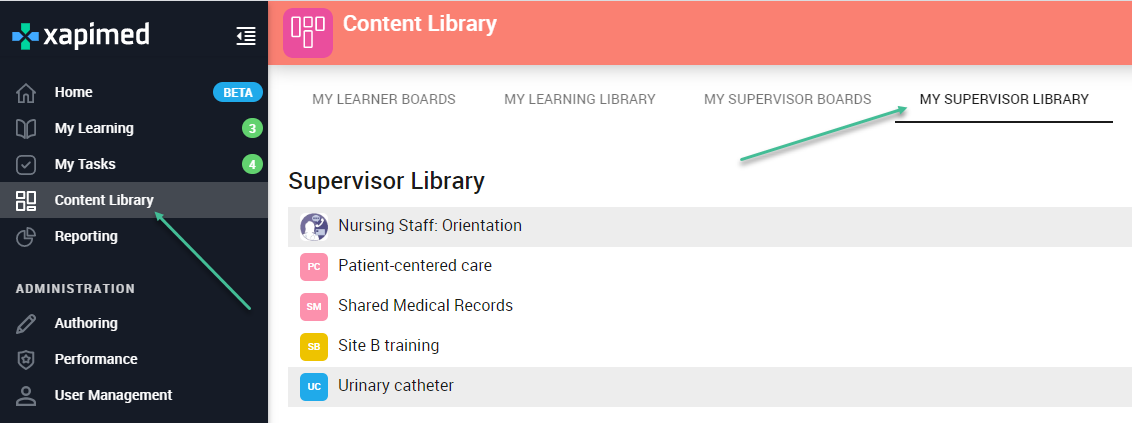Open Nursing Staff: Orientation item

tap(710, 227)
